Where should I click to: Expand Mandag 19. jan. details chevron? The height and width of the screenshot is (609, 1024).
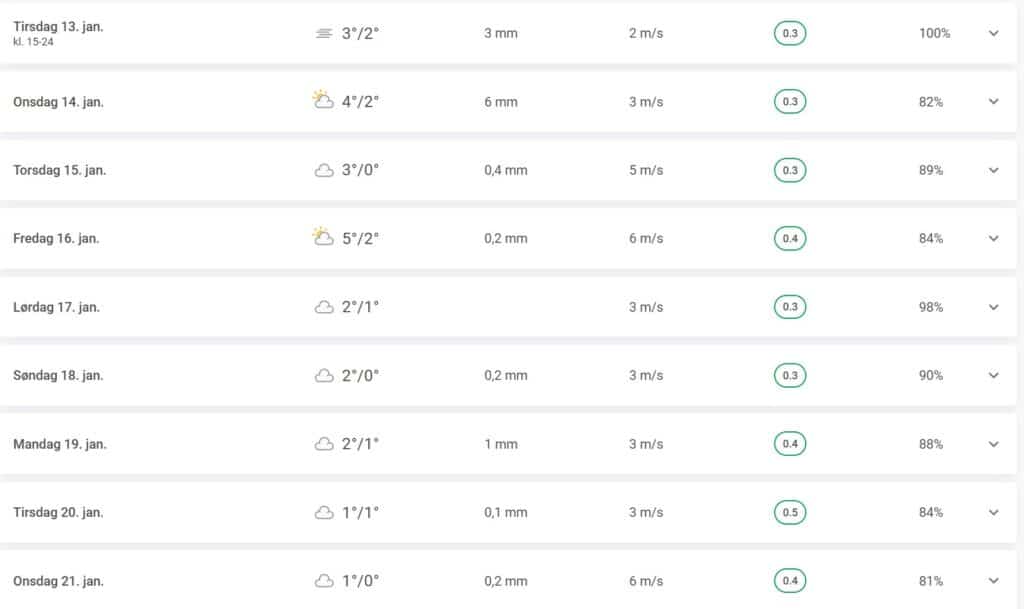(993, 444)
